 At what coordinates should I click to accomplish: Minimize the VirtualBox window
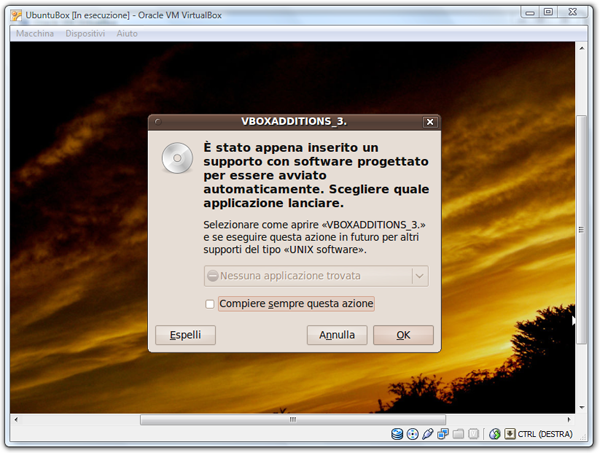530,13
